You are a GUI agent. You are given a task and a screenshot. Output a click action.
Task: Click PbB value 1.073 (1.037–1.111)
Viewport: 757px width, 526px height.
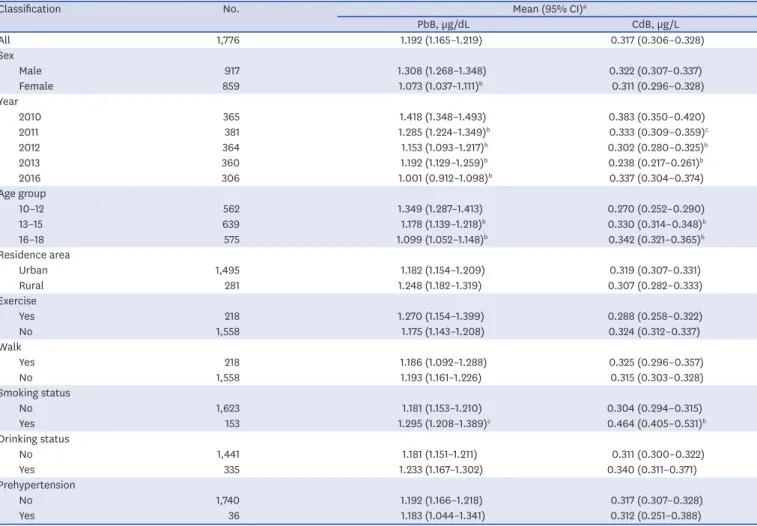[x=440, y=86]
